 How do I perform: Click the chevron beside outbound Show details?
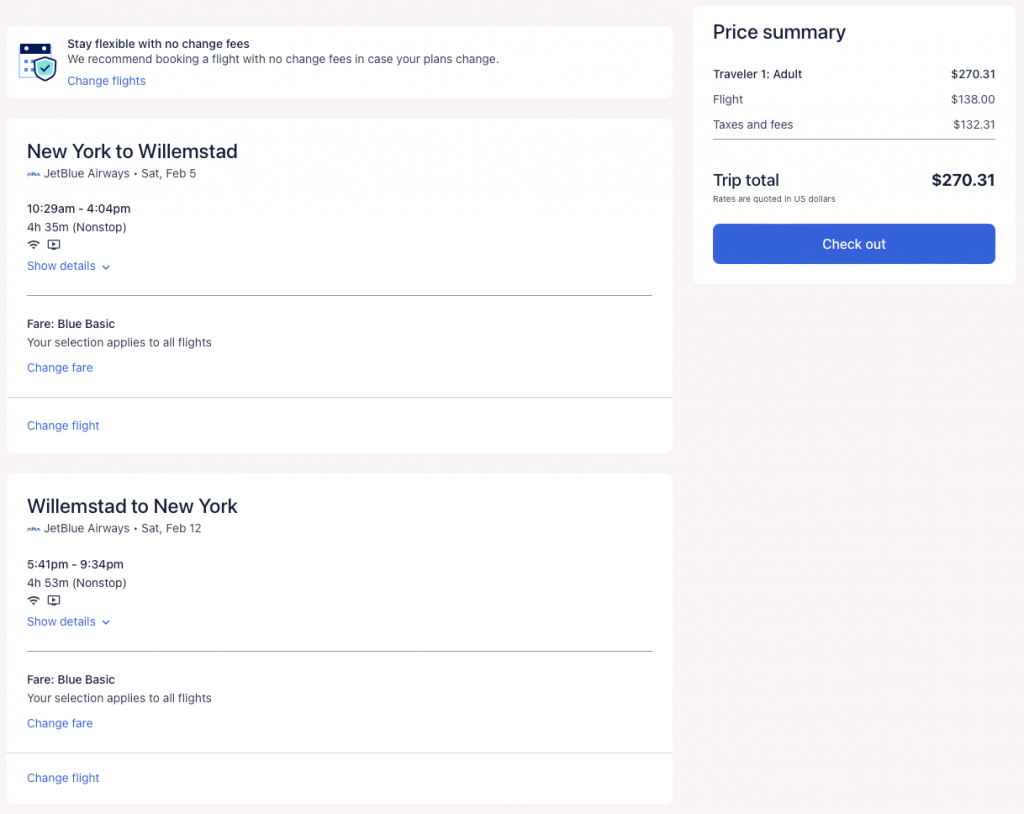[x=106, y=267]
